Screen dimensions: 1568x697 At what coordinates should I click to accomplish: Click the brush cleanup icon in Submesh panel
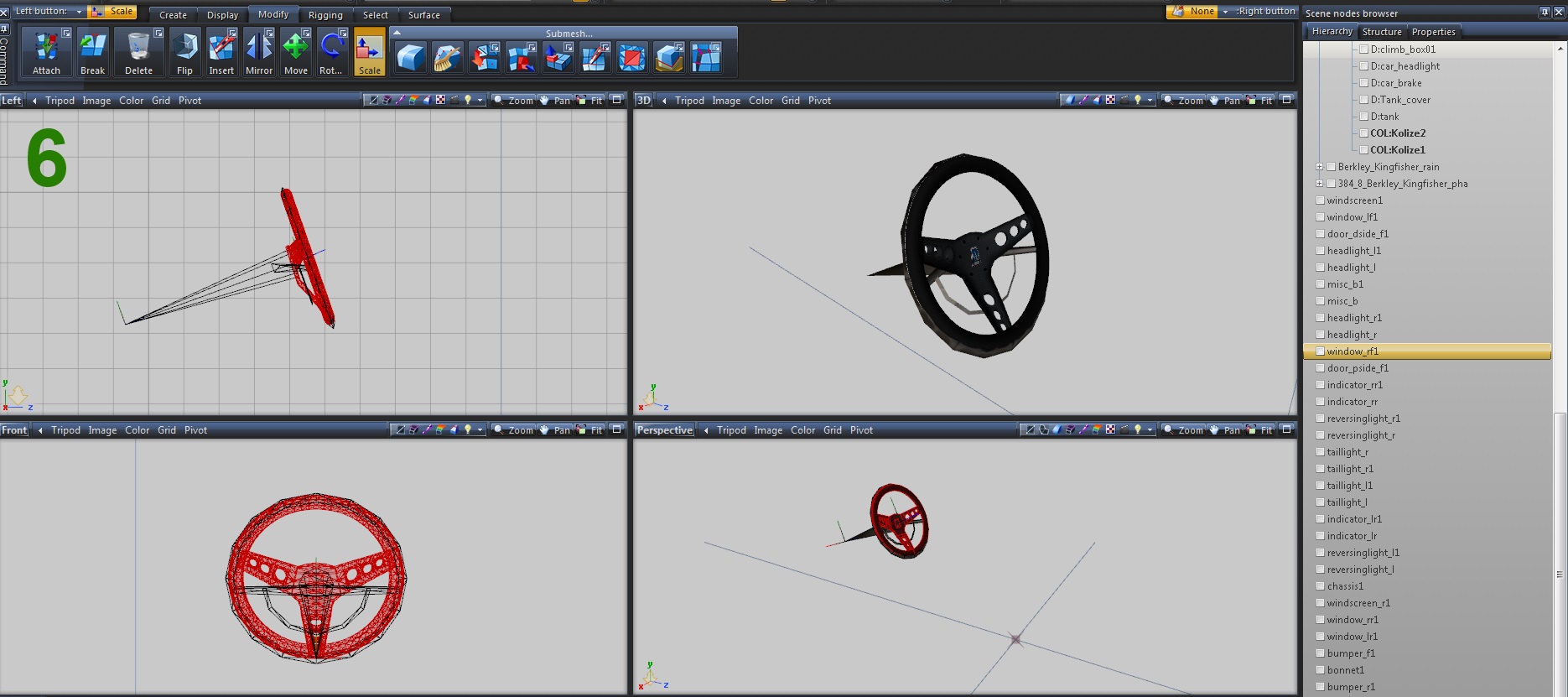pos(448,58)
